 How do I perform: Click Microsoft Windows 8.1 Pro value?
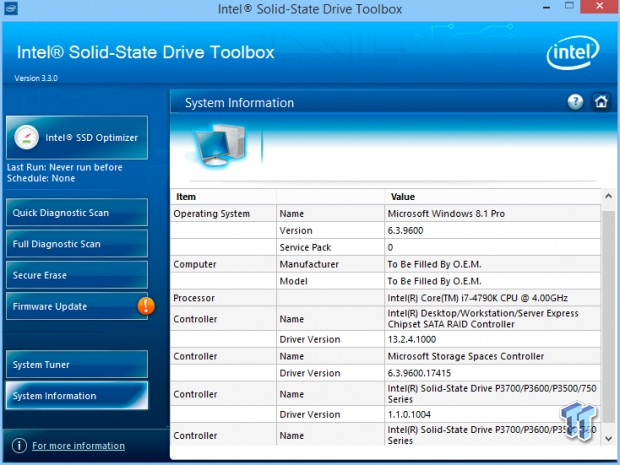(x=446, y=214)
